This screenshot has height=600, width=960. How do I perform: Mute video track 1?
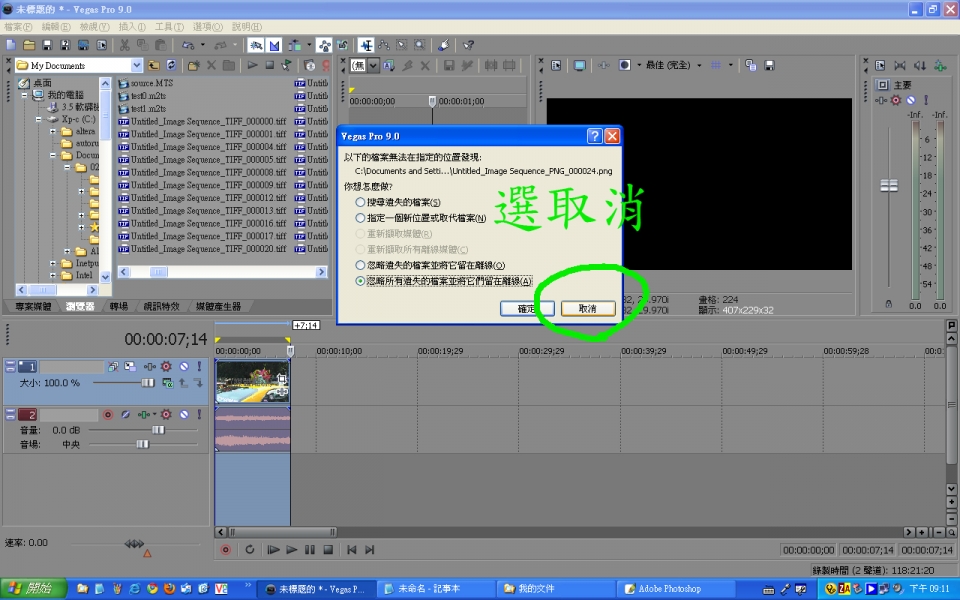(183, 367)
